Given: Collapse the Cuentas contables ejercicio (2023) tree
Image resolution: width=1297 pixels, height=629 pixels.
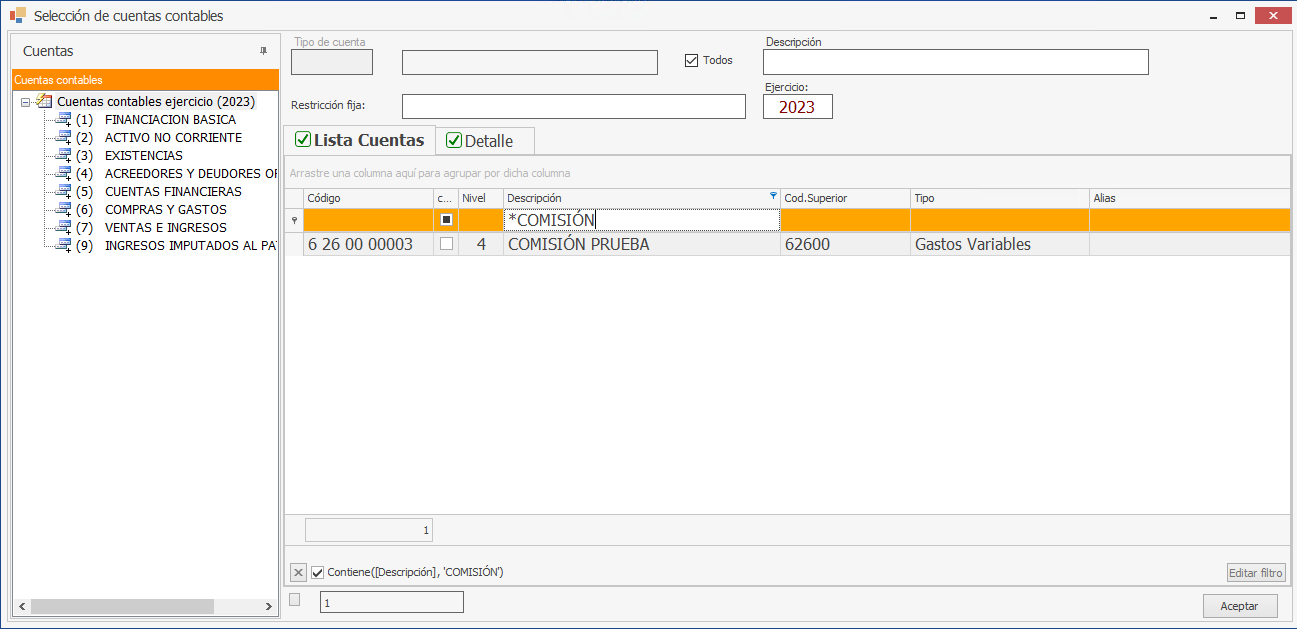Looking at the screenshot, I should [25, 102].
